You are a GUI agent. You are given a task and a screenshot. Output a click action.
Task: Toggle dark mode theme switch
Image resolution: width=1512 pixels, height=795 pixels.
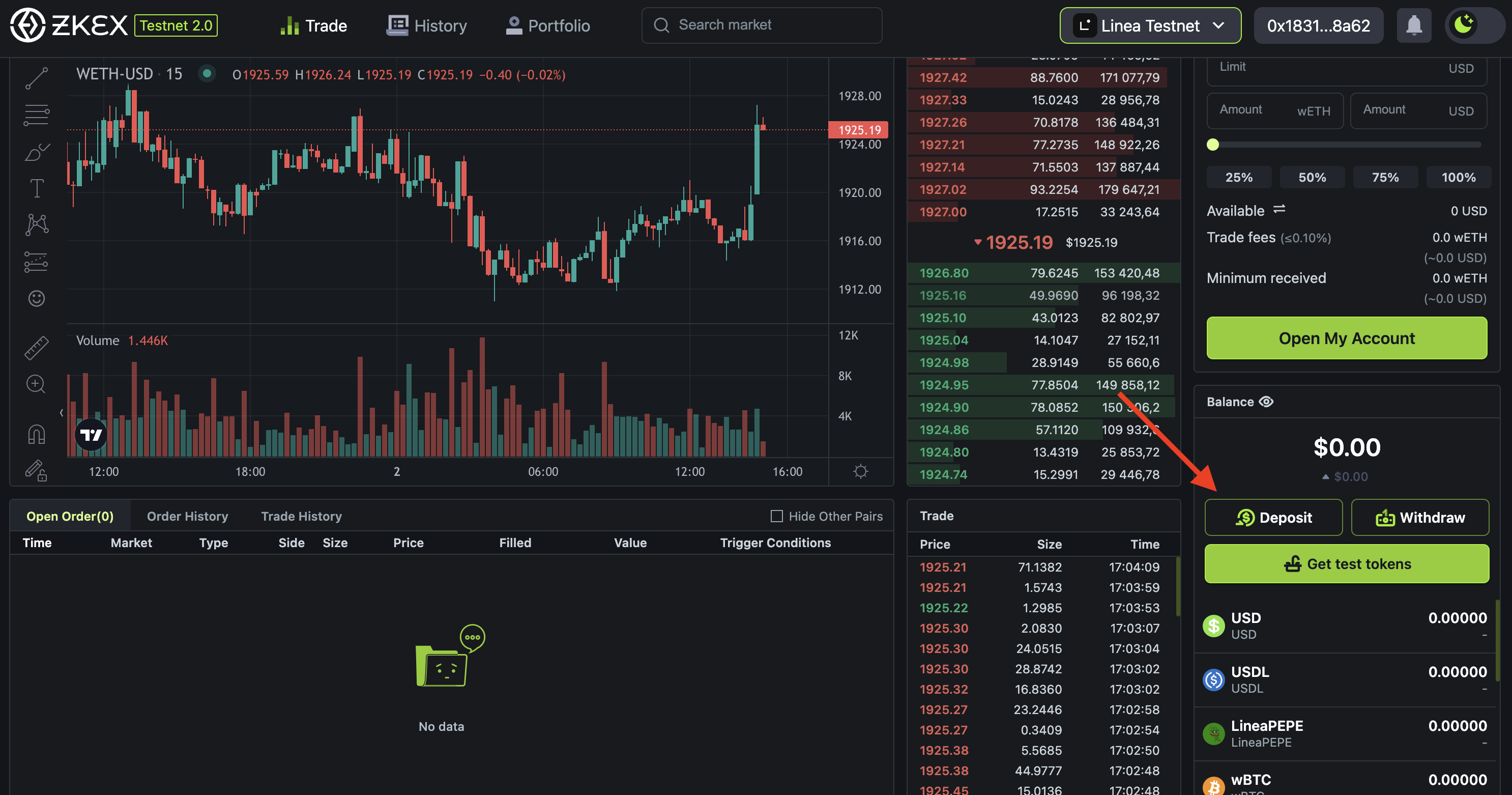coord(1473,26)
